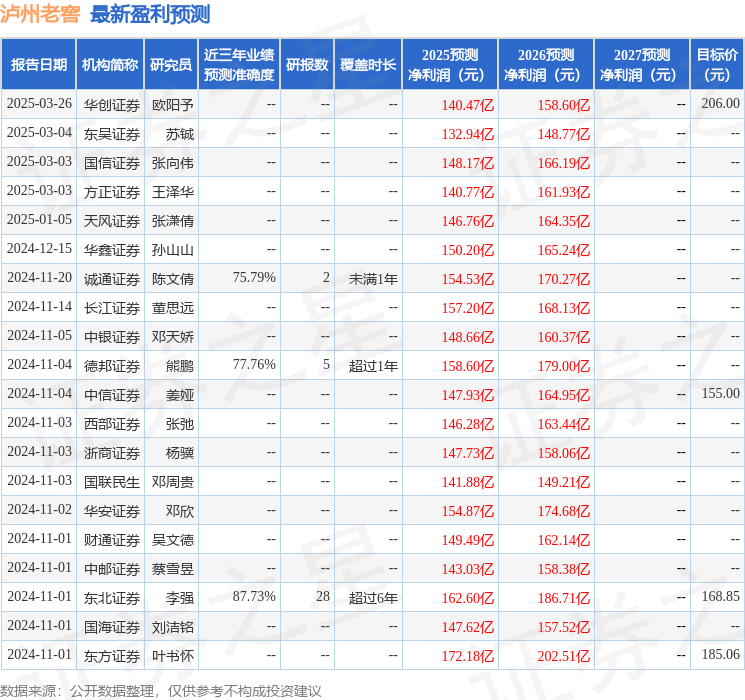Viewport: 745px width, 700px height.
Task: Click the 2026预测净利润 column header
Action: 546,65
